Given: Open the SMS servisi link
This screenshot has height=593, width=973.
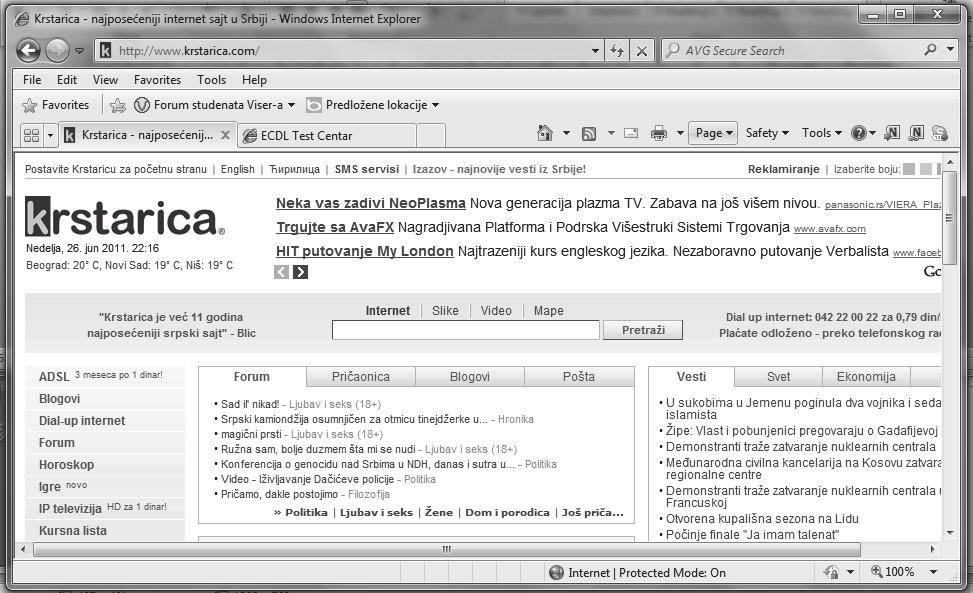Looking at the screenshot, I should click(367, 169).
